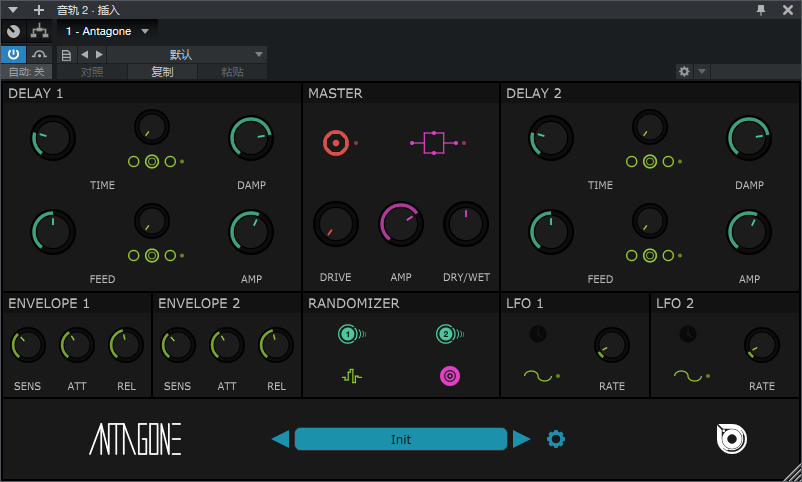Select middle double-ring circle under Delay 2 Feed
This screenshot has height=482, width=802.
pyautogui.click(x=650, y=256)
